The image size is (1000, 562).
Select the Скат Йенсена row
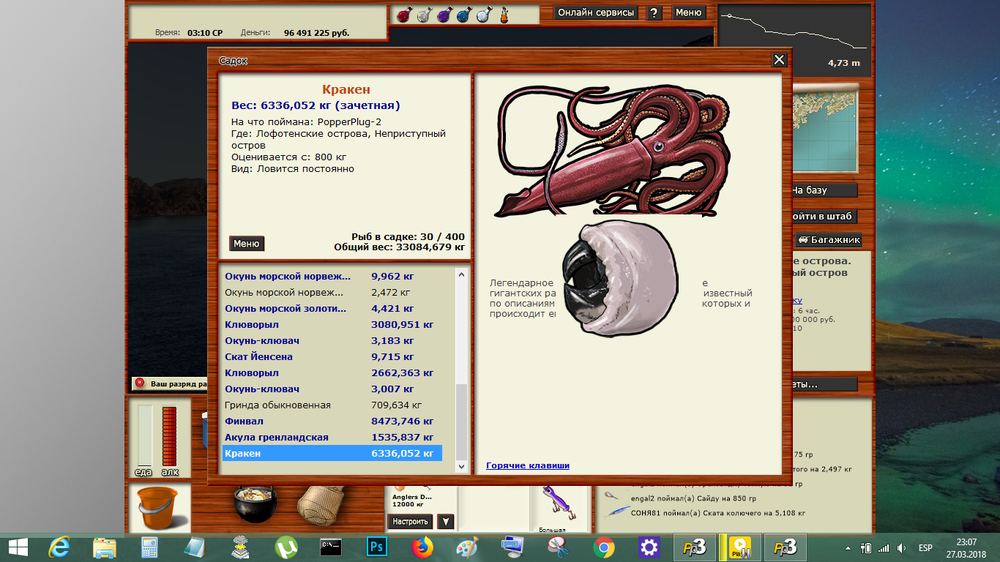(x=332, y=357)
